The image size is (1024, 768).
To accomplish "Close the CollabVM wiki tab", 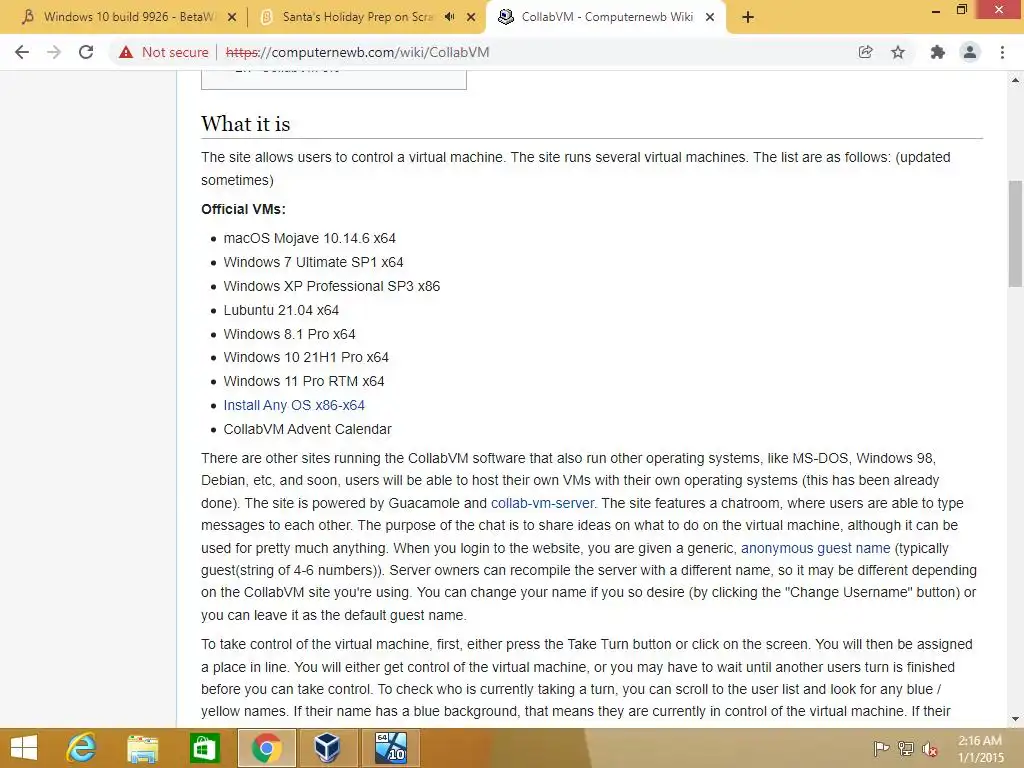I will coord(710,18).
